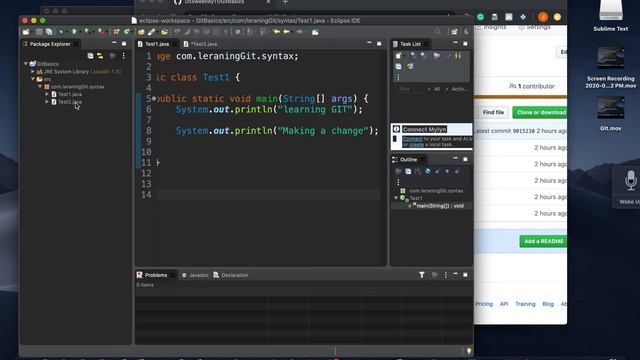640x360 pixels.
Task: Open the Problems tab
Action: 156,275
